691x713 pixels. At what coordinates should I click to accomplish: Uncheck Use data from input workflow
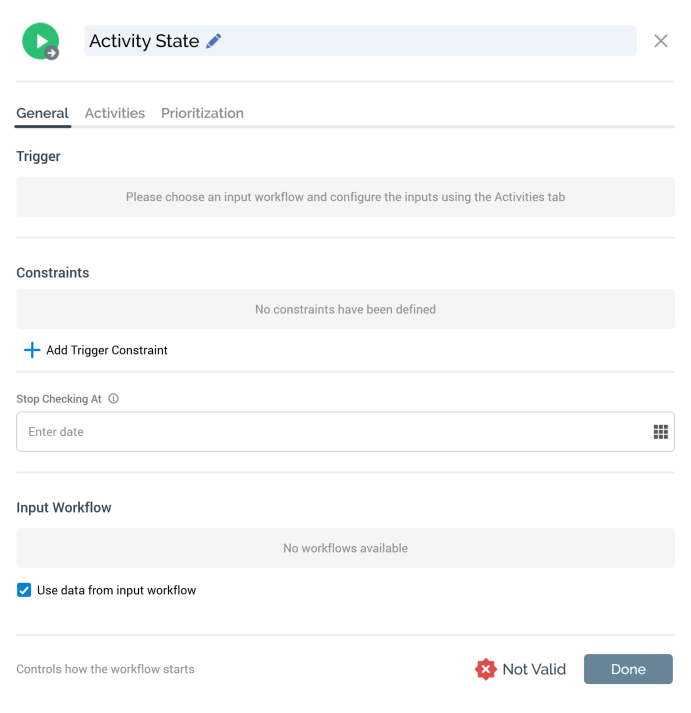(x=24, y=590)
